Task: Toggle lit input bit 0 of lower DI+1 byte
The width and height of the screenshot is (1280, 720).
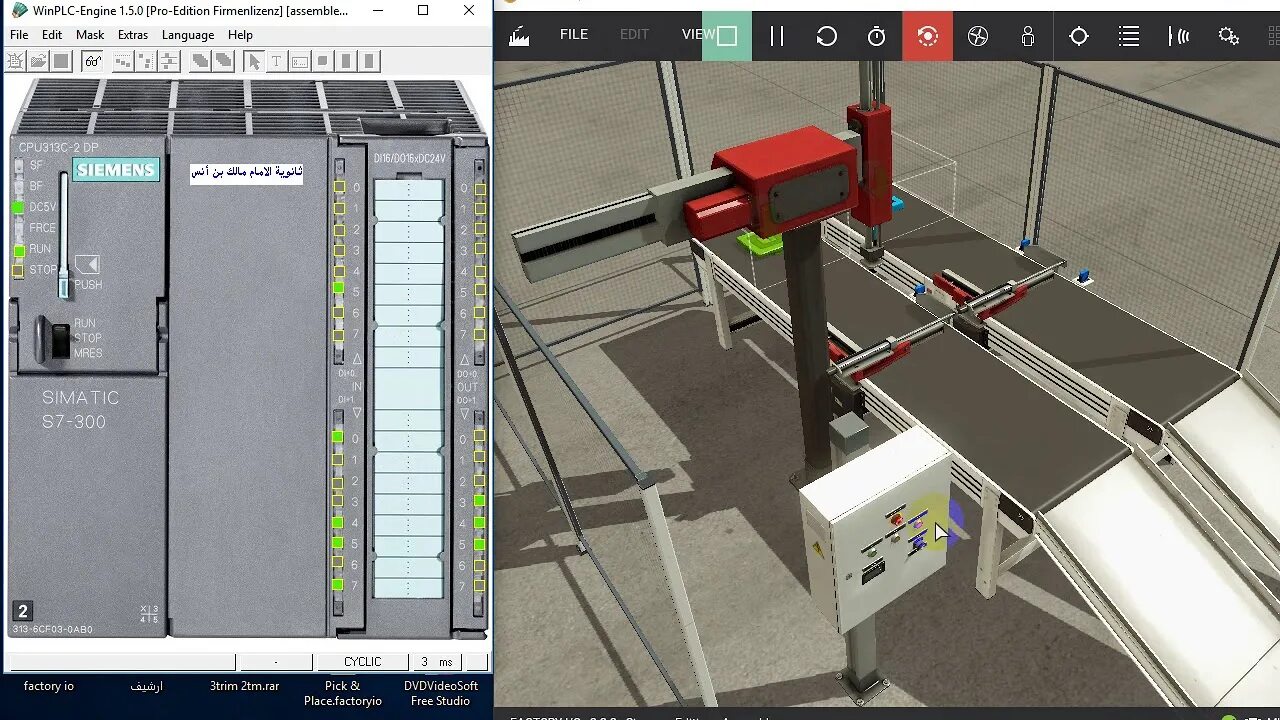Action: [x=338, y=437]
